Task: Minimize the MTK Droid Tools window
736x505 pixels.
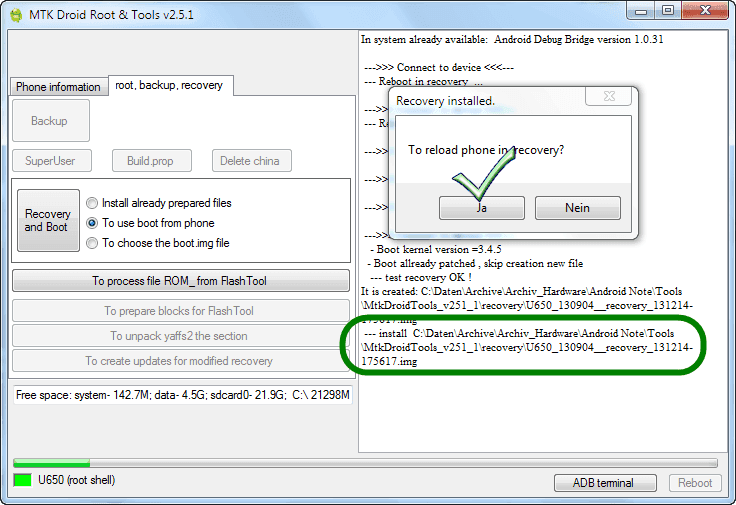Action: pos(641,11)
